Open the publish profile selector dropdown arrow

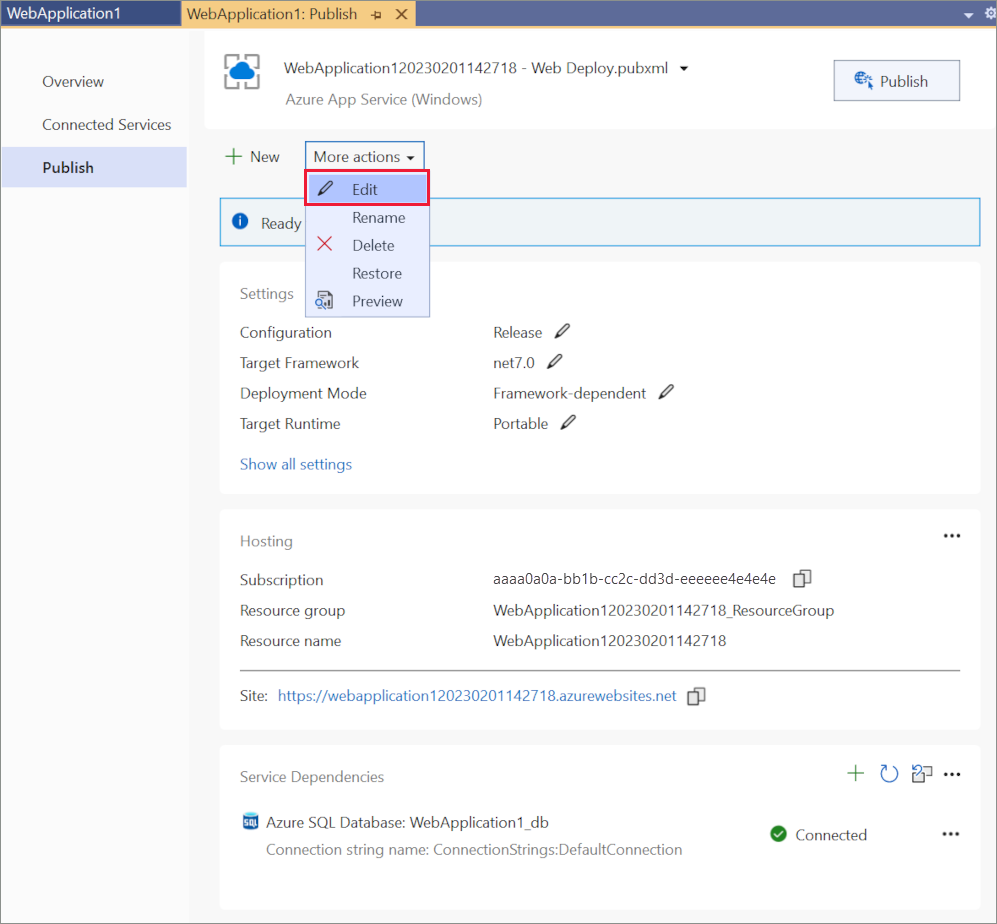pyautogui.click(x=683, y=68)
